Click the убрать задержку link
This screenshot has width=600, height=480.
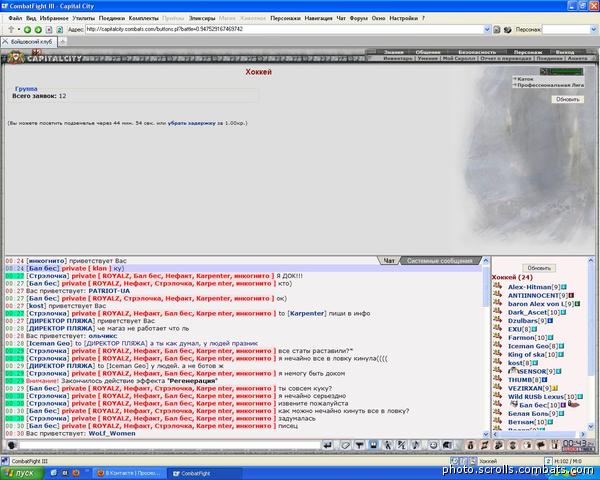tap(192, 123)
